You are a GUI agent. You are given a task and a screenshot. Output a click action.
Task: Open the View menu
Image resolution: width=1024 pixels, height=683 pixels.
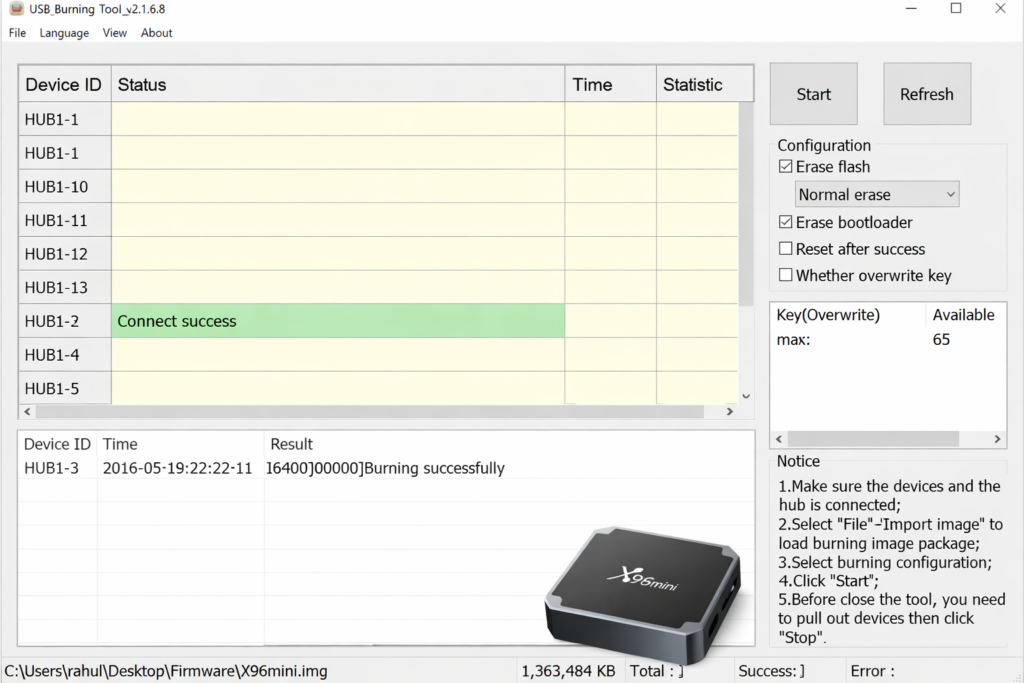pyautogui.click(x=115, y=33)
